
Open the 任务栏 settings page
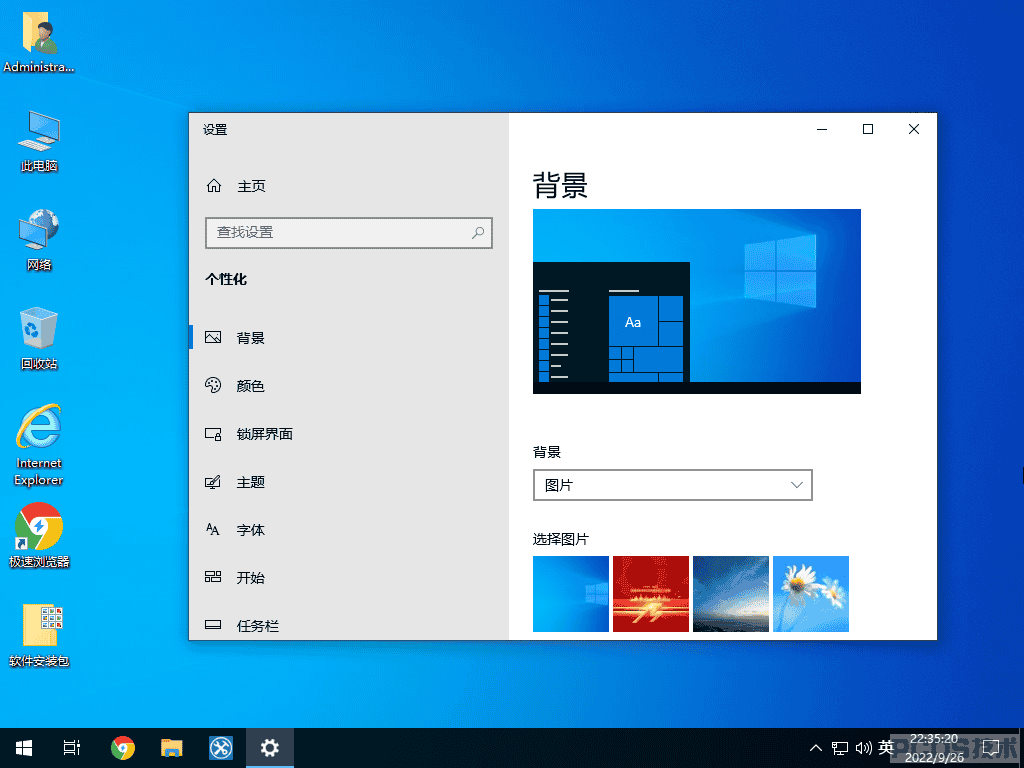click(349, 625)
